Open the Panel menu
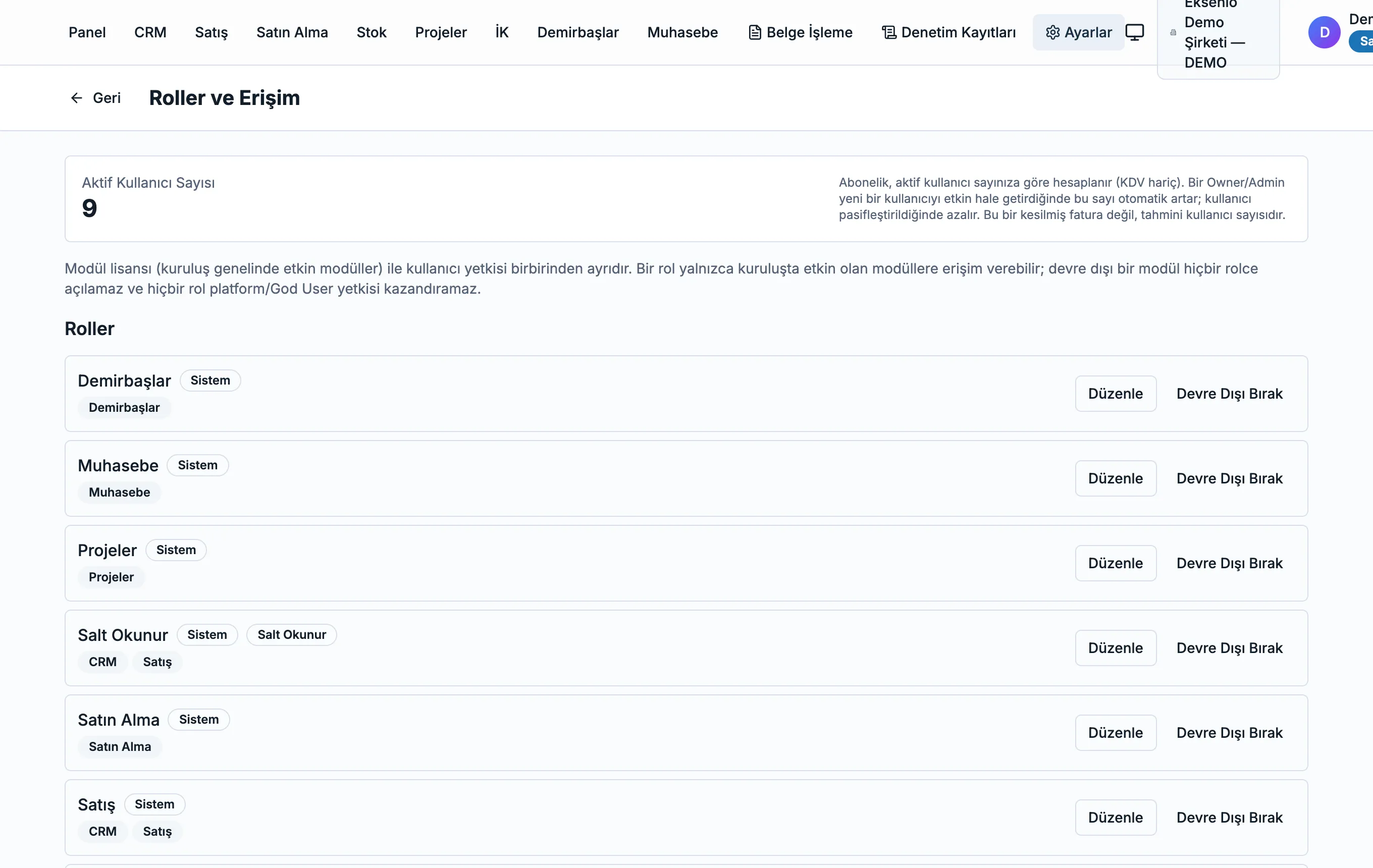Image resolution: width=1373 pixels, height=868 pixels. pyautogui.click(x=87, y=32)
